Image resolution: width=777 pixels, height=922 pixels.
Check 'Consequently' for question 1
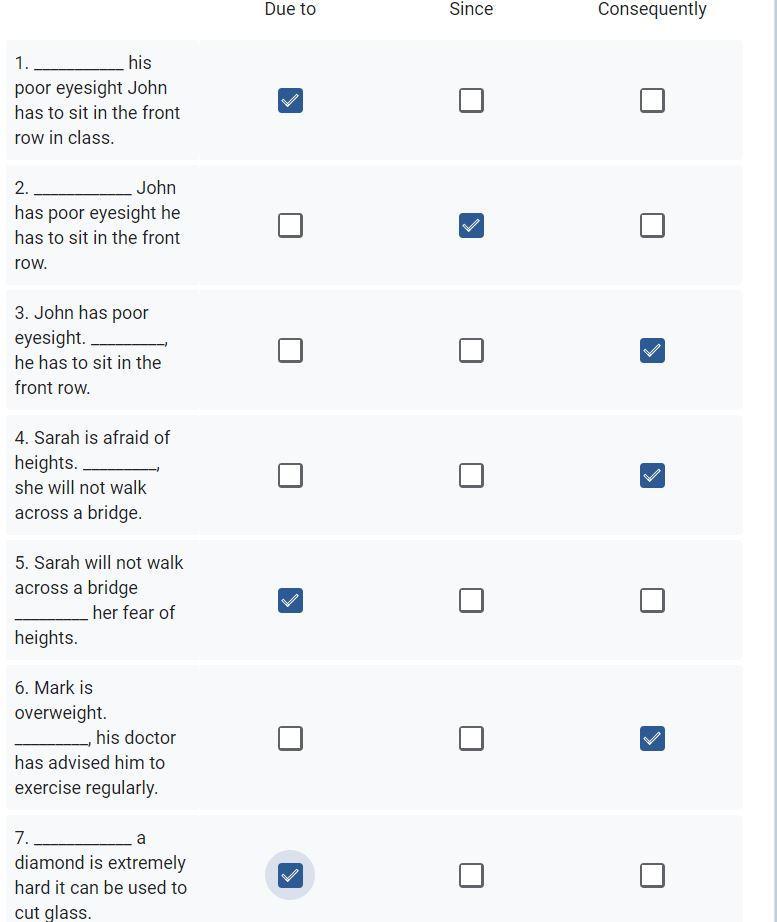[652, 101]
